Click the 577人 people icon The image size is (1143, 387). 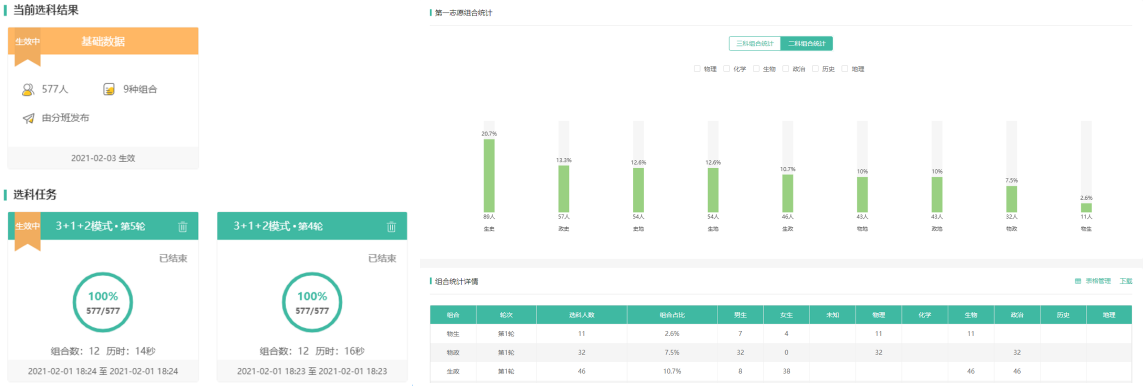pyautogui.click(x=28, y=90)
